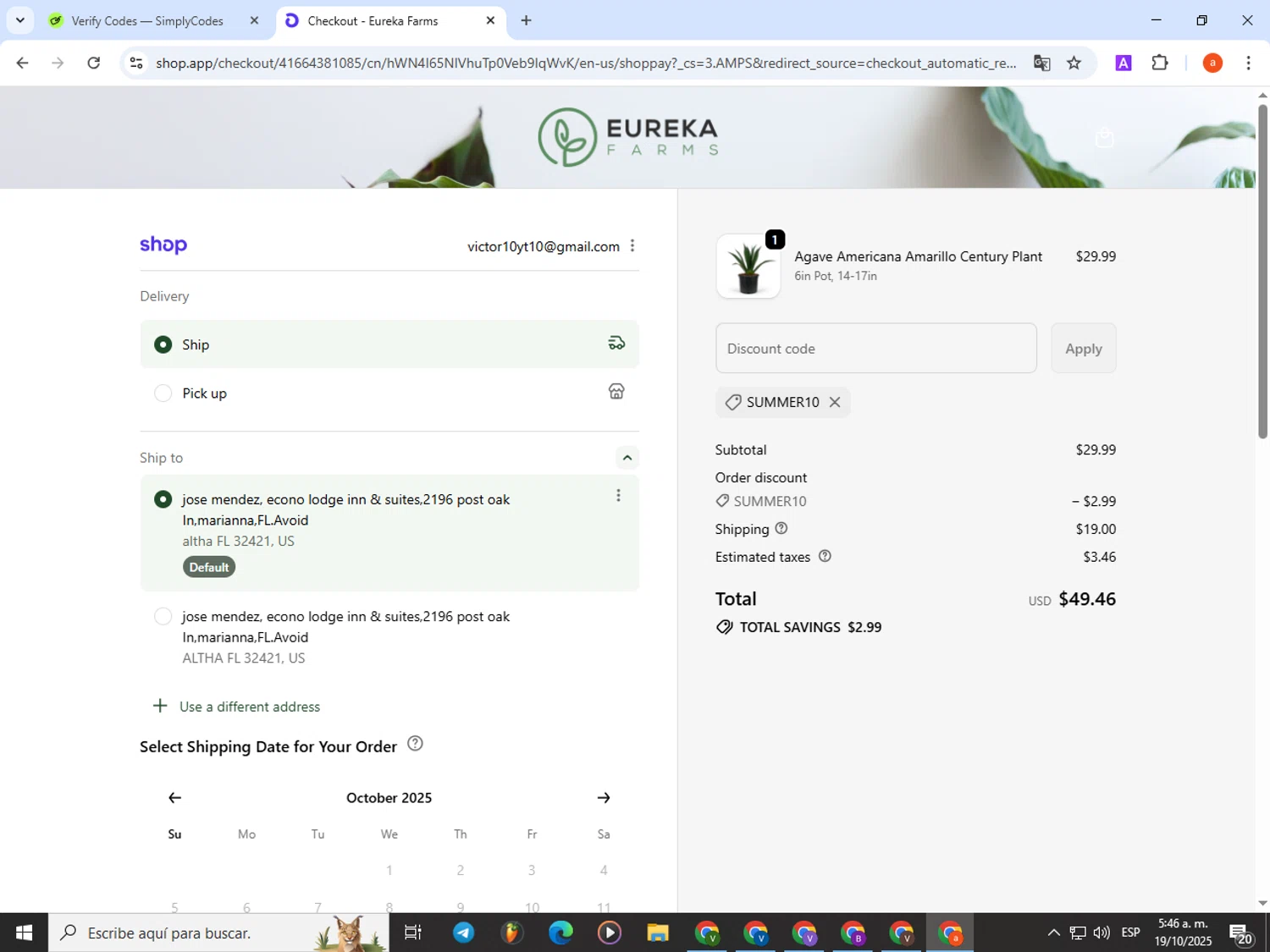Select the Ship delivery option
Viewport: 1270px width, 952px height.
389,344
